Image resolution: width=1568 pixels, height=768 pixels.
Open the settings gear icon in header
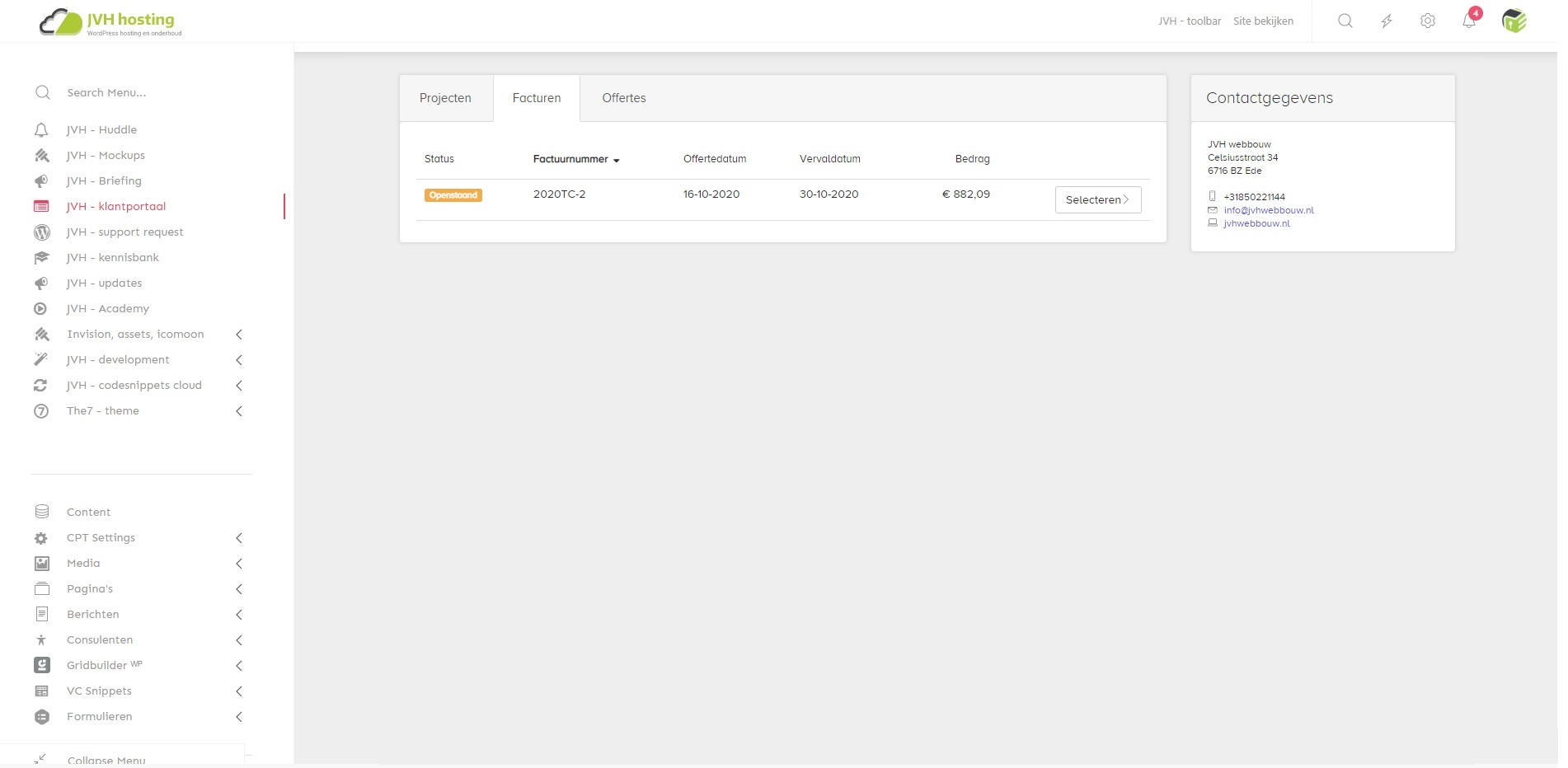[1428, 21]
